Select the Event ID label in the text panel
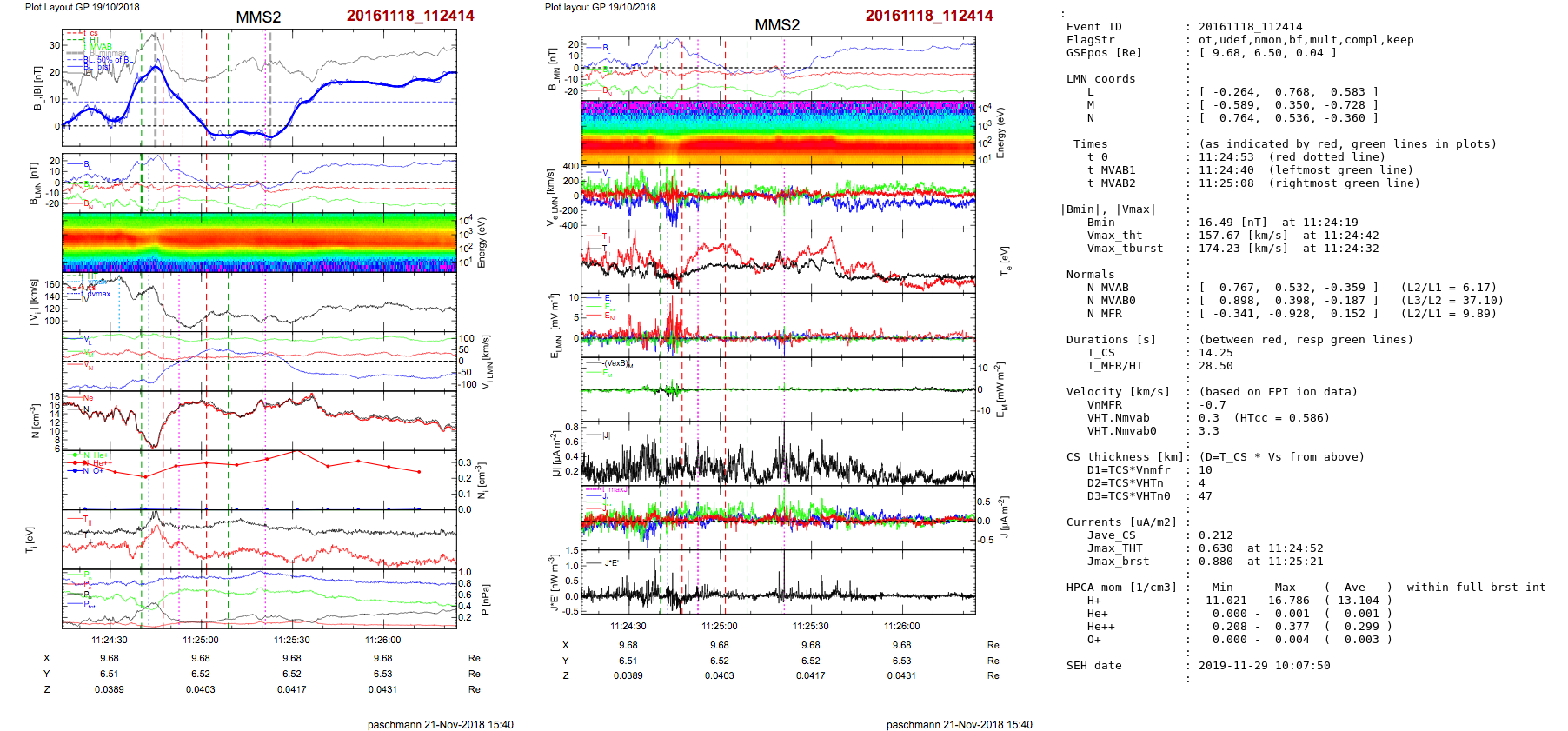The image size is (1568, 731). (x=1093, y=27)
